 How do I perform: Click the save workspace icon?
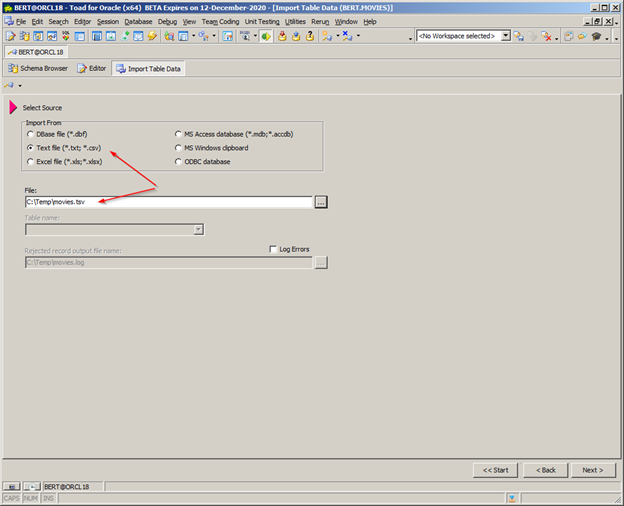(519, 36)
